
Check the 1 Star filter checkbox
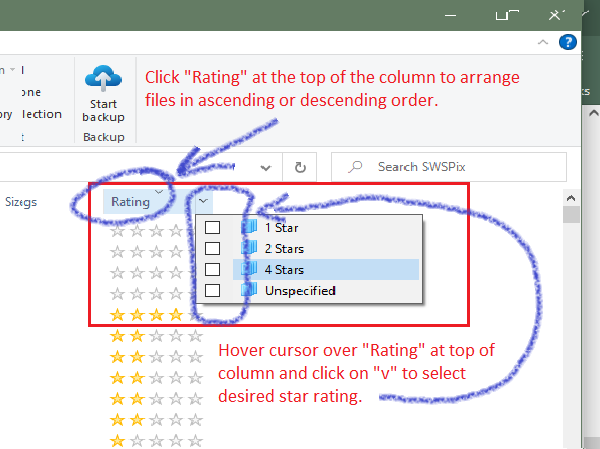tap(212, 228)
